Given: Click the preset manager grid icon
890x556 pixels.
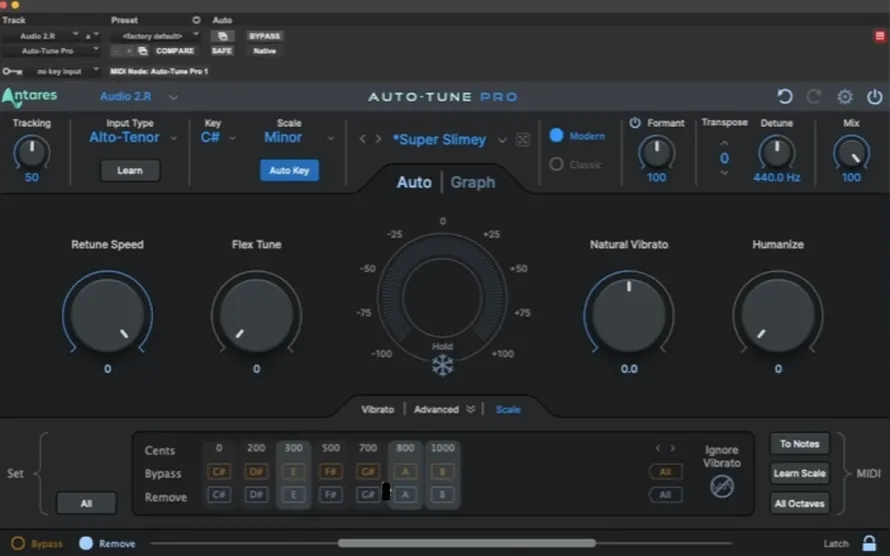Looking at the screenshot, I should 522,140.
